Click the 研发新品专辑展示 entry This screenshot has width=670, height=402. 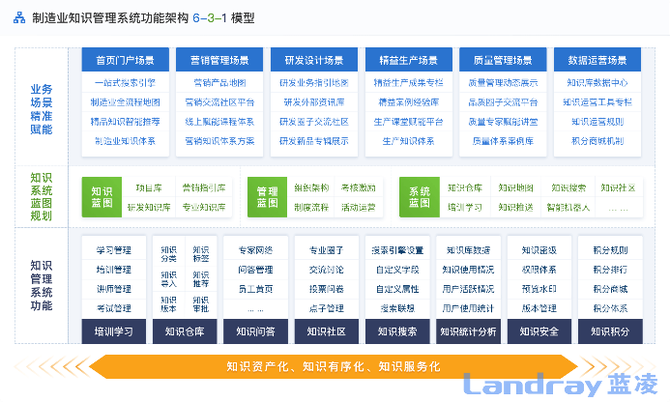tap(314, 141)
